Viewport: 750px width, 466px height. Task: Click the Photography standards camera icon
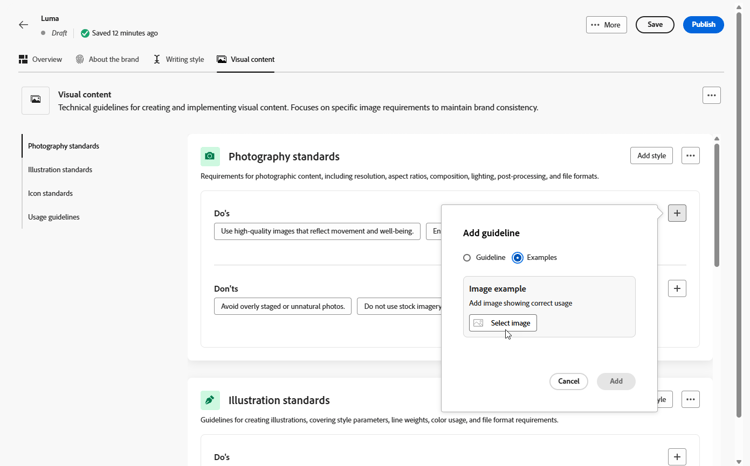click(210, 156)
